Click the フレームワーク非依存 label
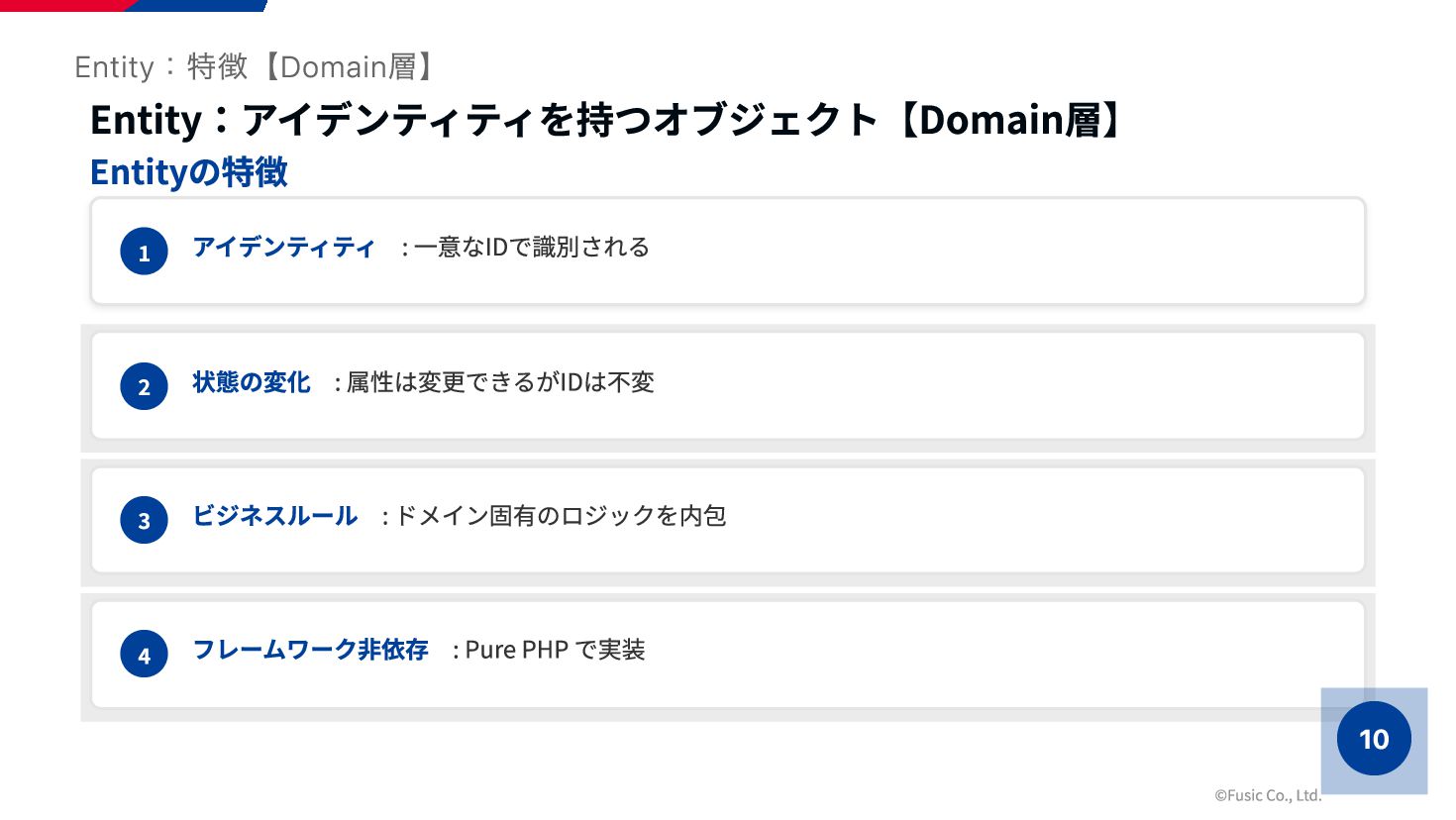The width and height of the screenshot is (1456, 820). pos(310,650)
